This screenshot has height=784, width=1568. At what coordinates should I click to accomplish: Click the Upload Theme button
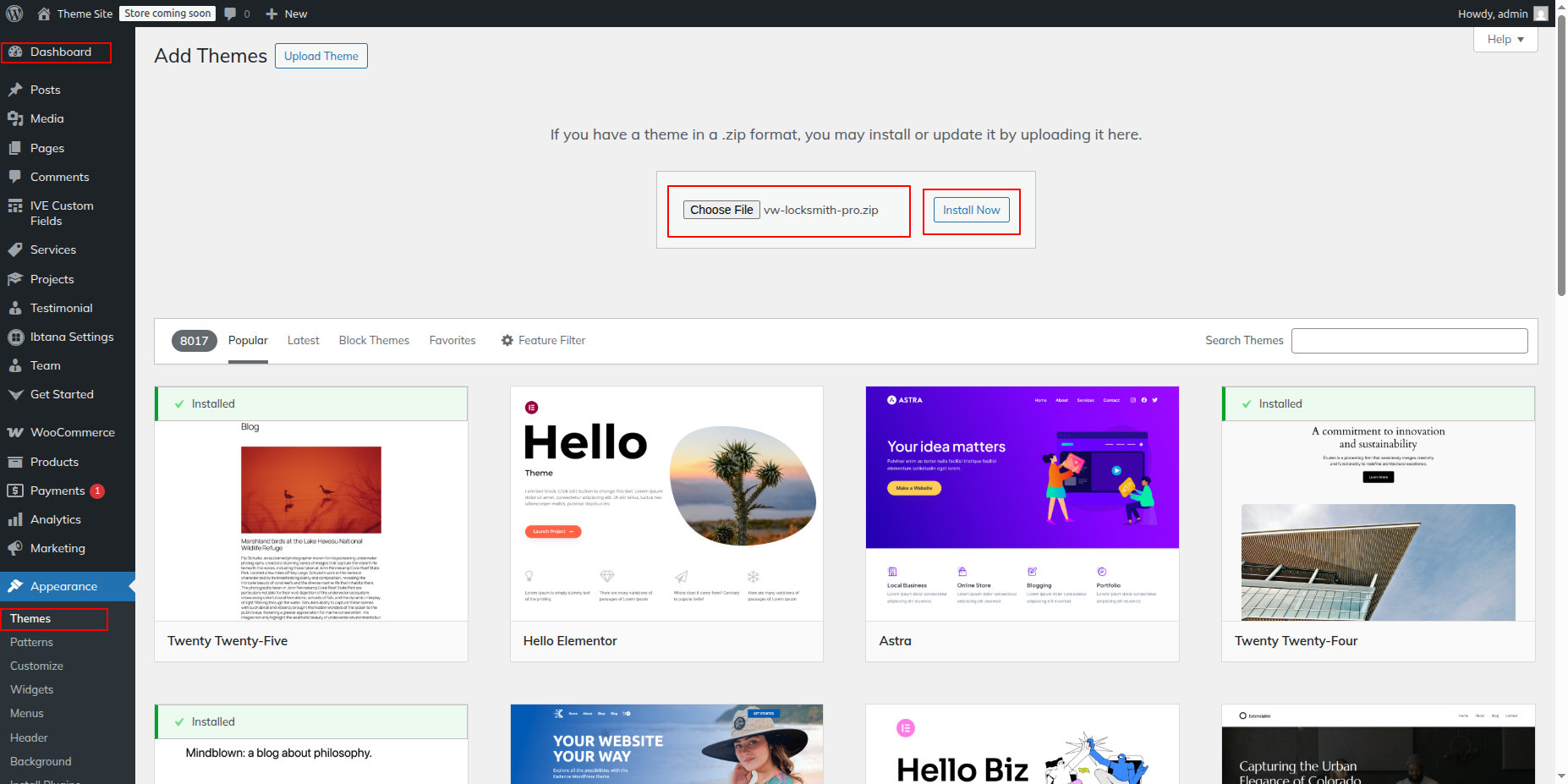coord(321,56)
